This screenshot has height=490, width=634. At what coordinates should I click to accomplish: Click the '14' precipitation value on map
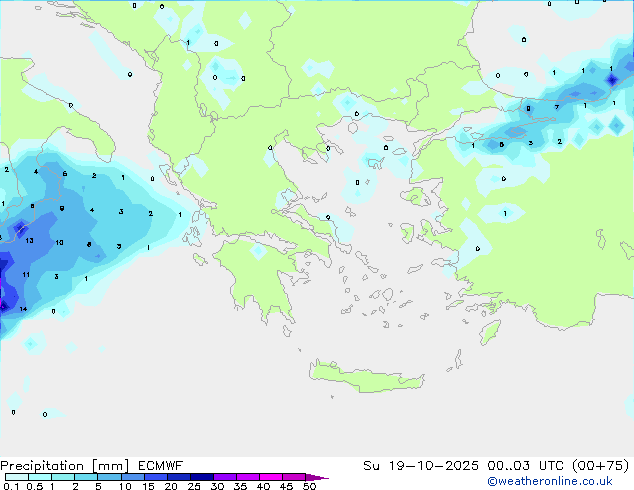tap(23, 309)
